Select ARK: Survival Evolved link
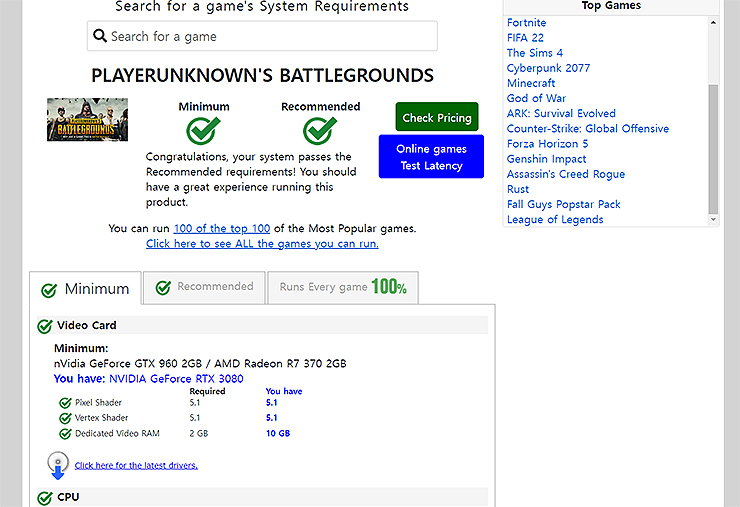The height and width of the screenshot is (507, 740). click(561, 113)
